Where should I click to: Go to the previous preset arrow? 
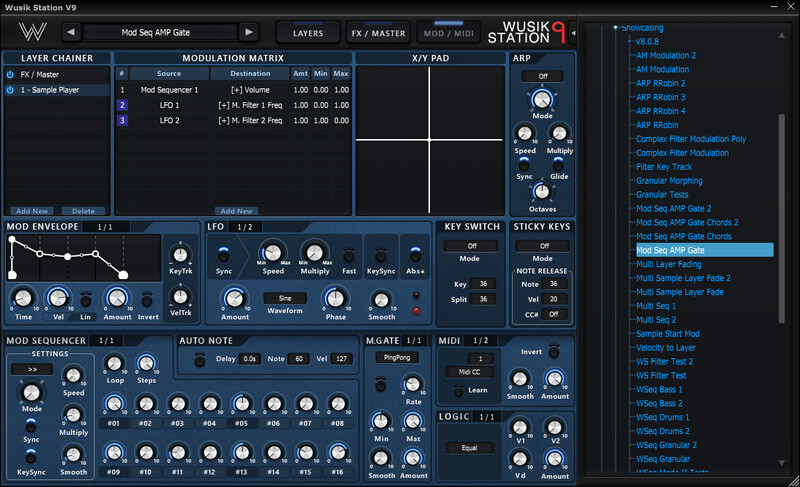click(71, 32)
